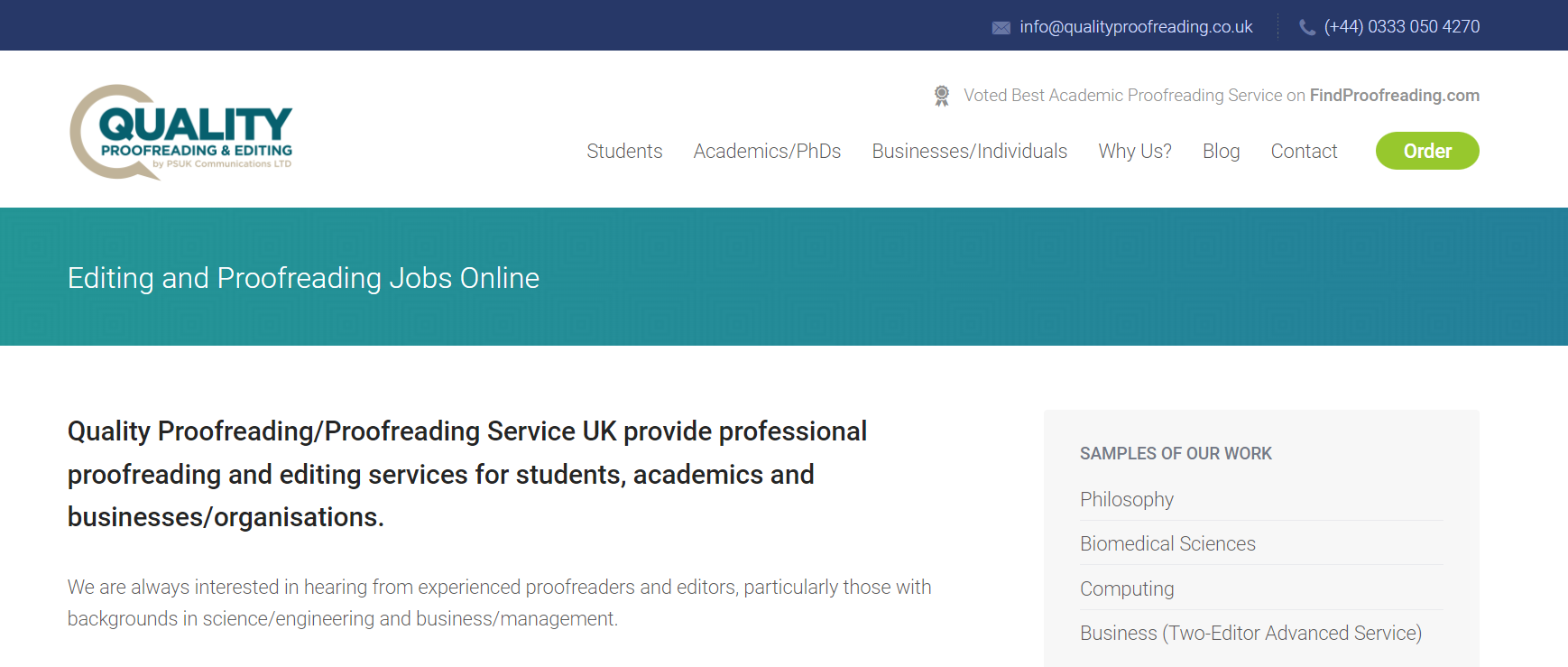Open Business (Two-Editor Advanced Service) sample
This screenshot has height=667, width=1568.
coord(1250,633)
